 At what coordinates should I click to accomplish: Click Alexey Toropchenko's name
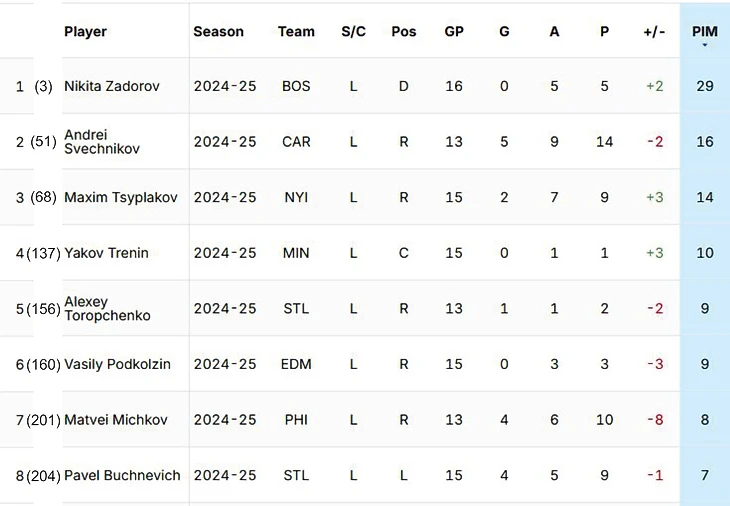click(x=107, y=308)
